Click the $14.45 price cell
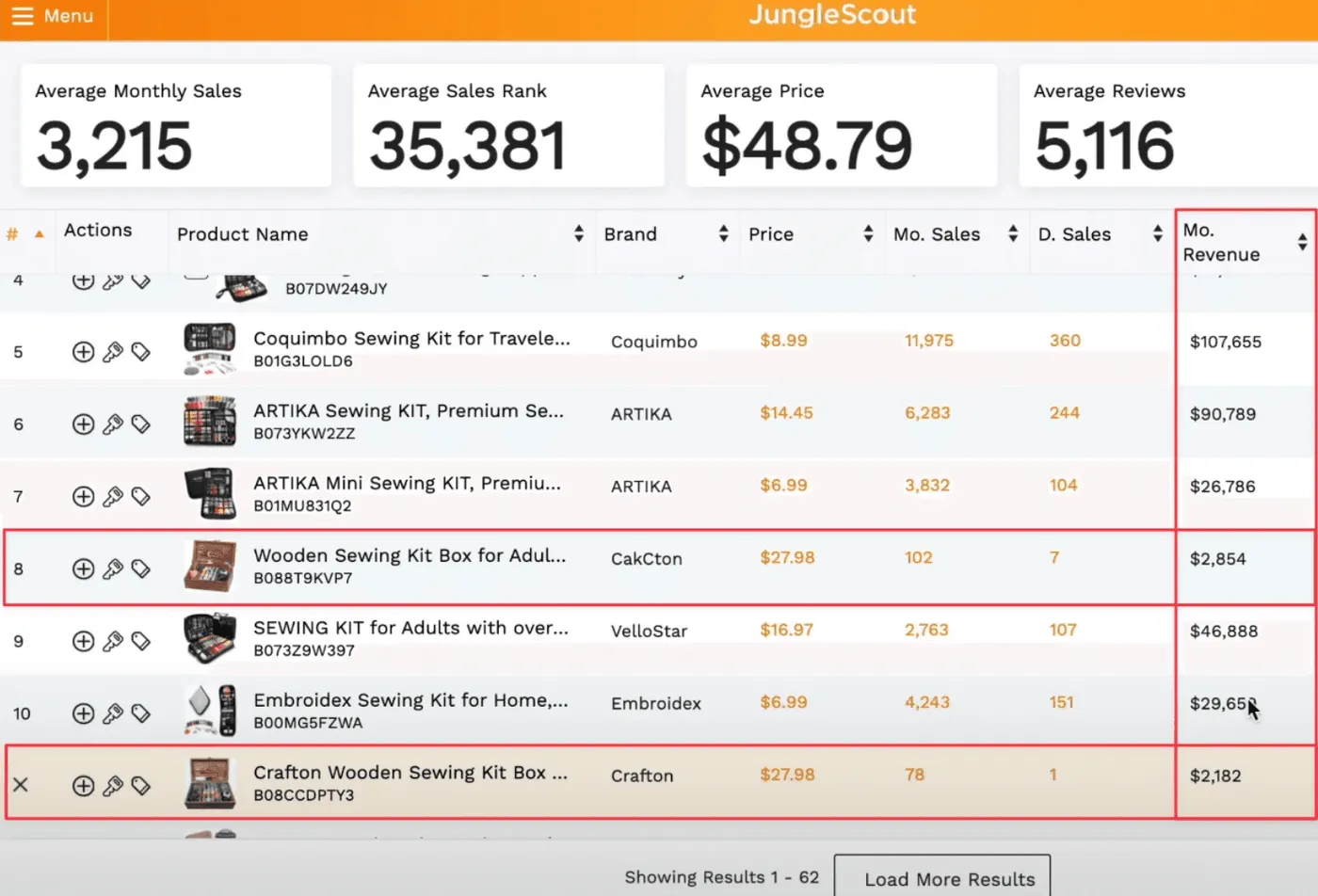 click(786, 412)
